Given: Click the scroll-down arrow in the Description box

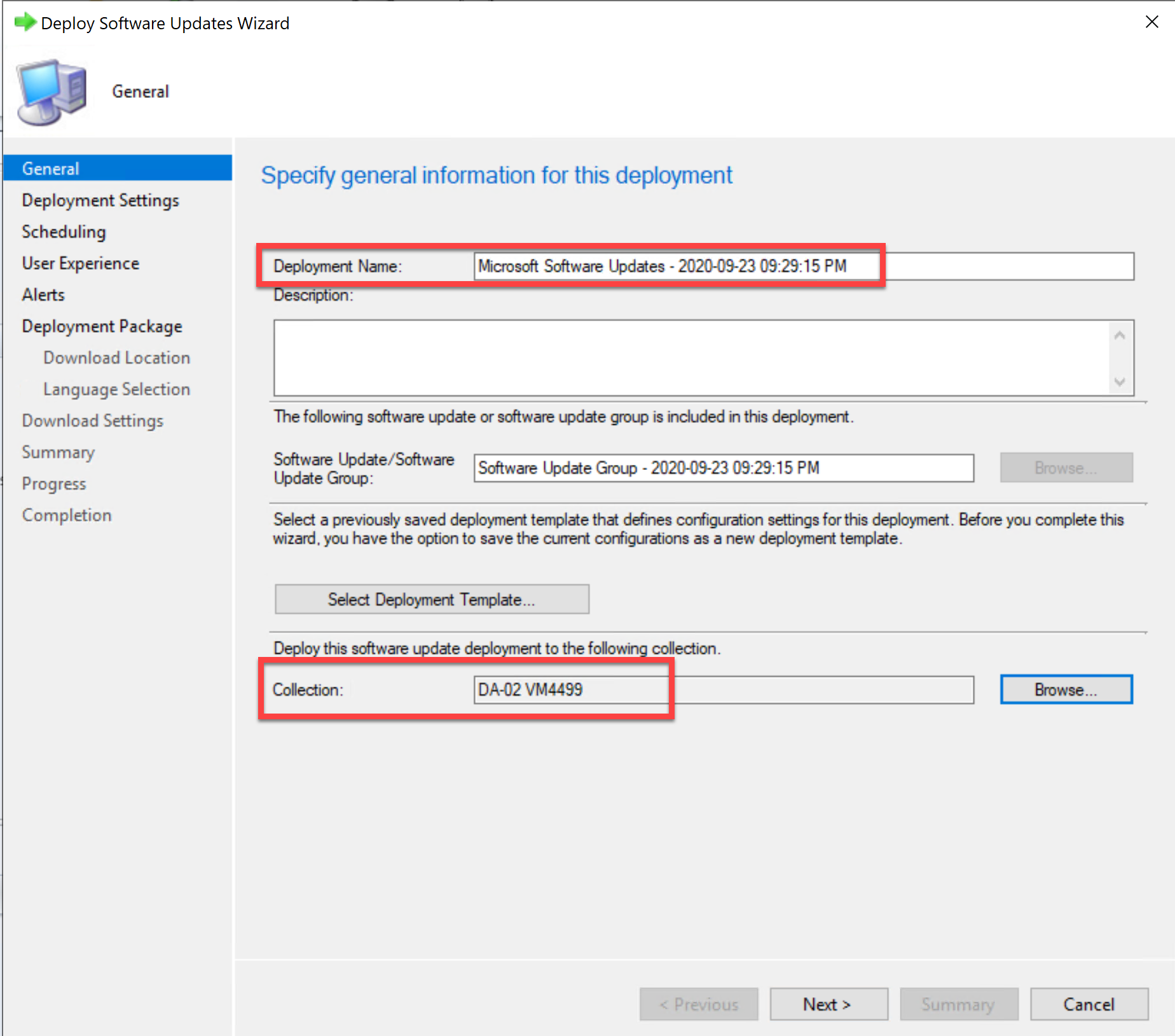Looking at the screenshot, I should 1120,382.
